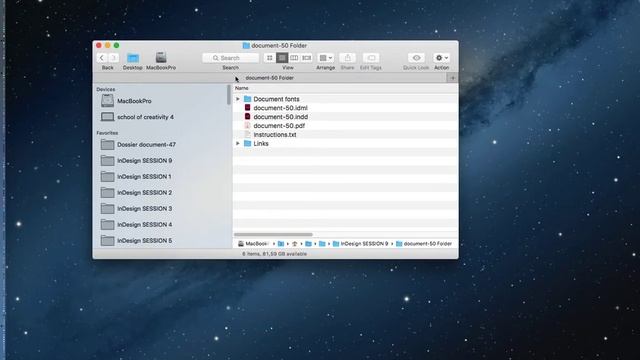The width and height of the screenshot is (640, 360).
Task: Click the home folder icon in path bar
Action: coord(295,244)
